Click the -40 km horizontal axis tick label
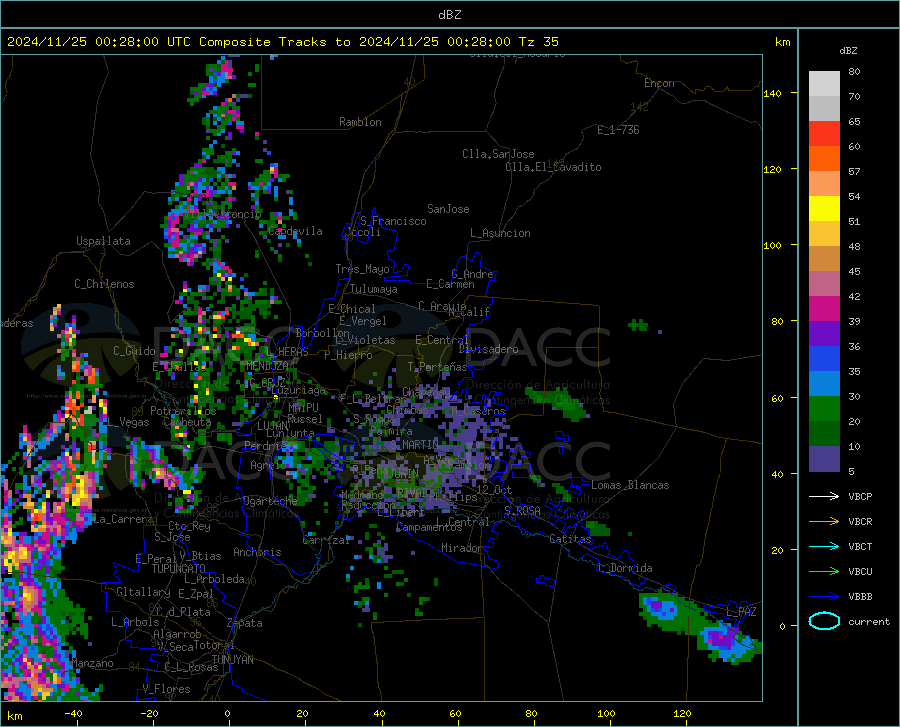The width and height of the screenshot is (900, 727). pos(73,713)
